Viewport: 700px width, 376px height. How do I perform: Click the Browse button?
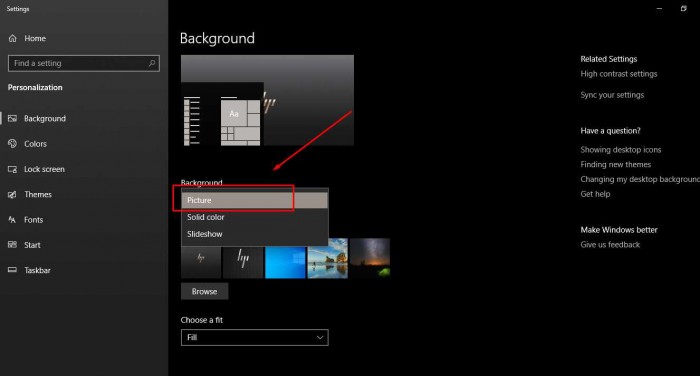coord(204,292)
